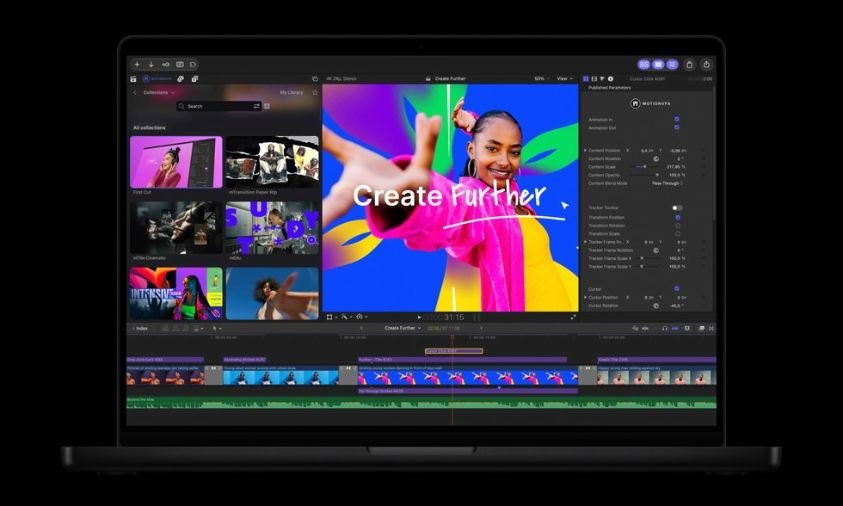Open the Select tool dropdown in timeline
Image resolution: width=843 pixels, height=506 pixels.
click(216, 328)
